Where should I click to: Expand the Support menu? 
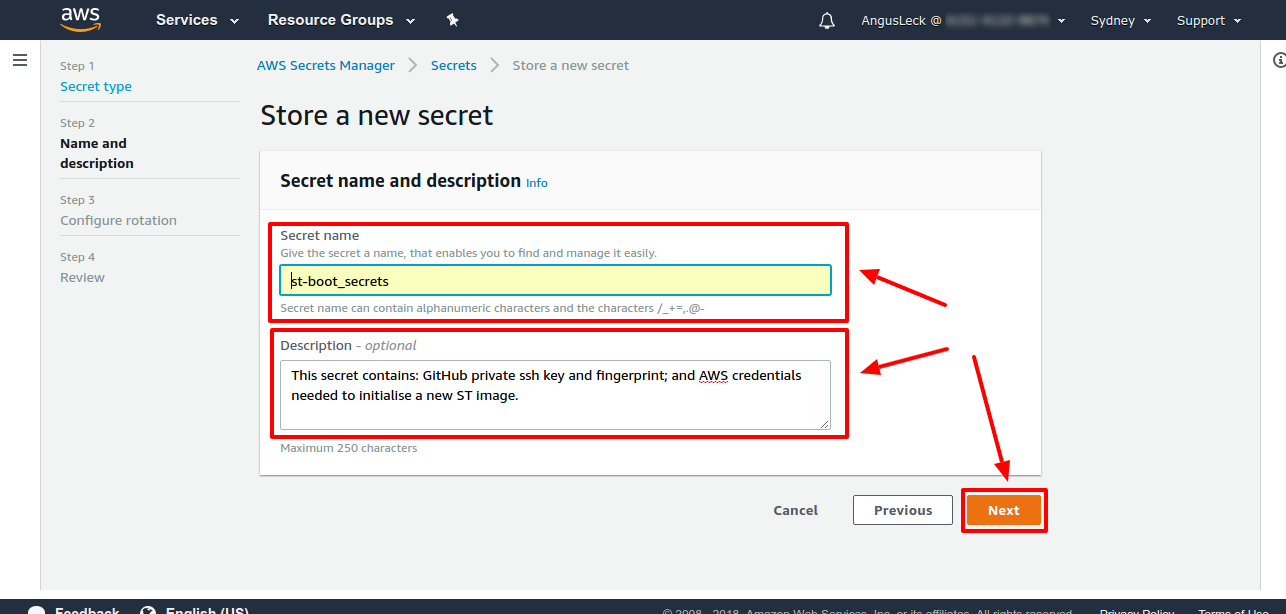pos(1209,20)
